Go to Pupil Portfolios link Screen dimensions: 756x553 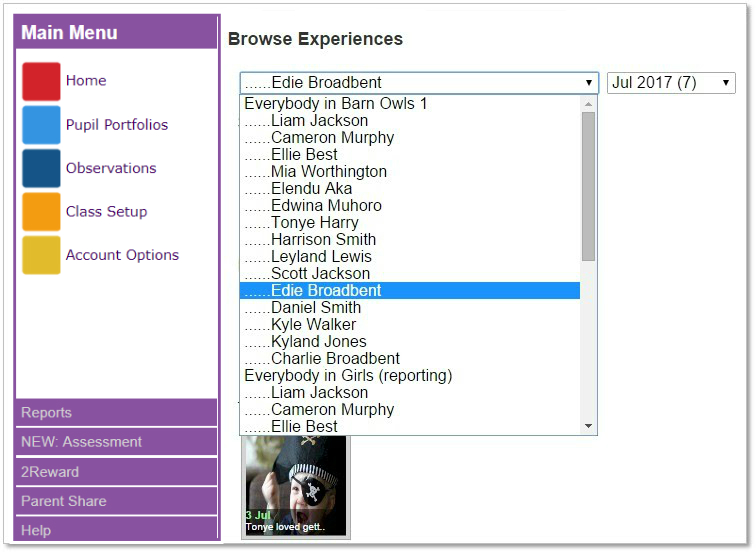tap(117, 124)
